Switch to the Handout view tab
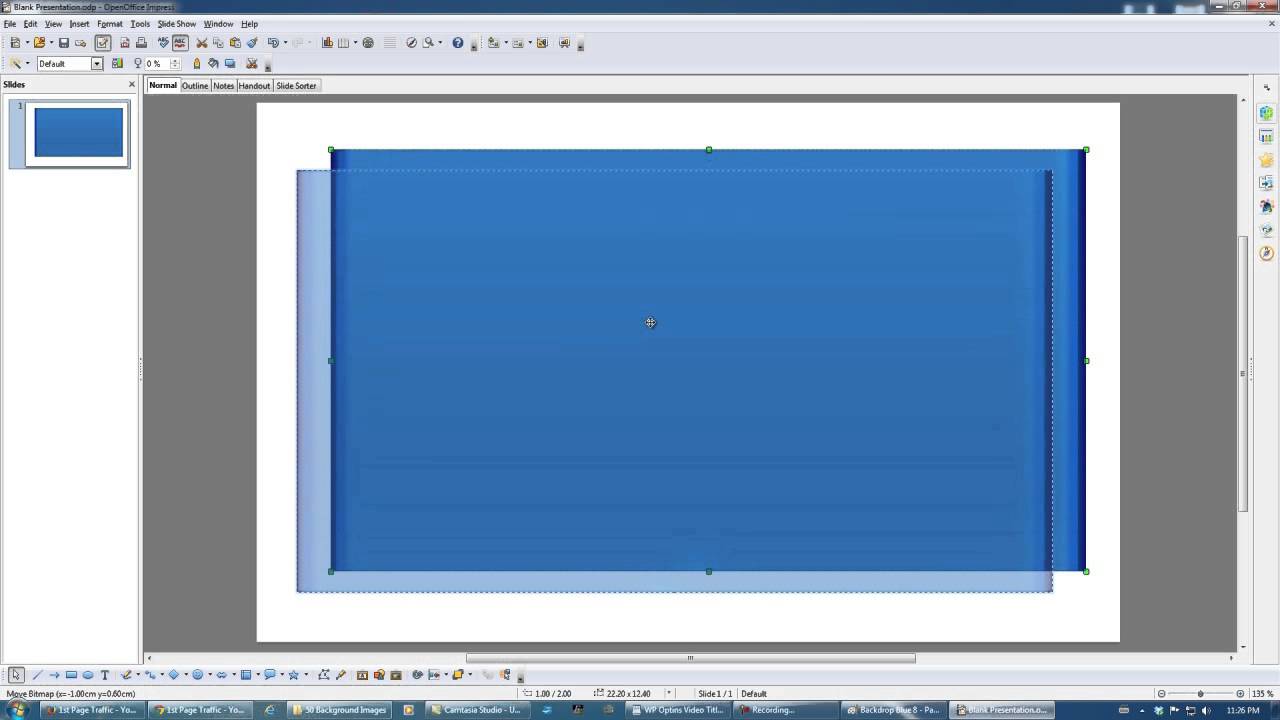 click(x=254, y=86)
